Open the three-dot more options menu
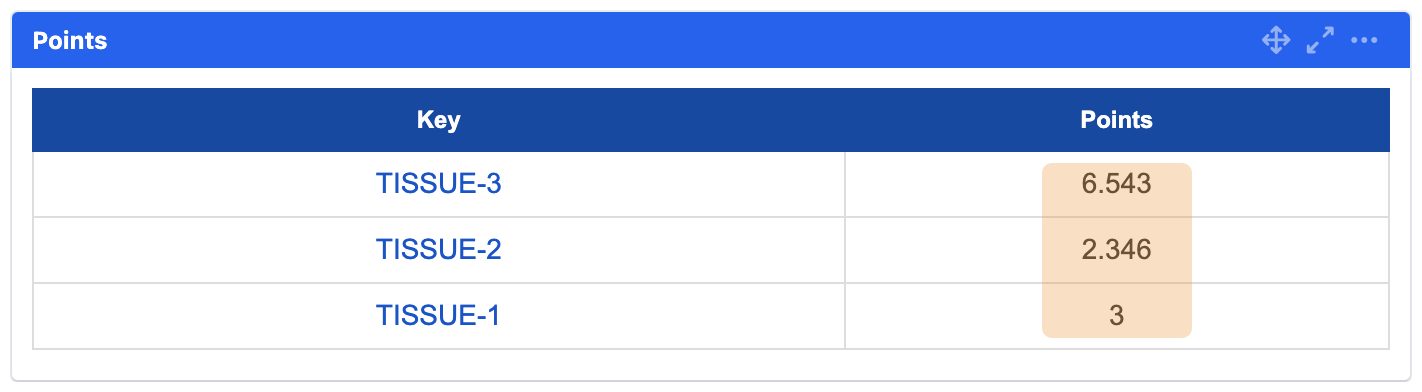Screen dimensions: 1422x392 coord(1365,41)
